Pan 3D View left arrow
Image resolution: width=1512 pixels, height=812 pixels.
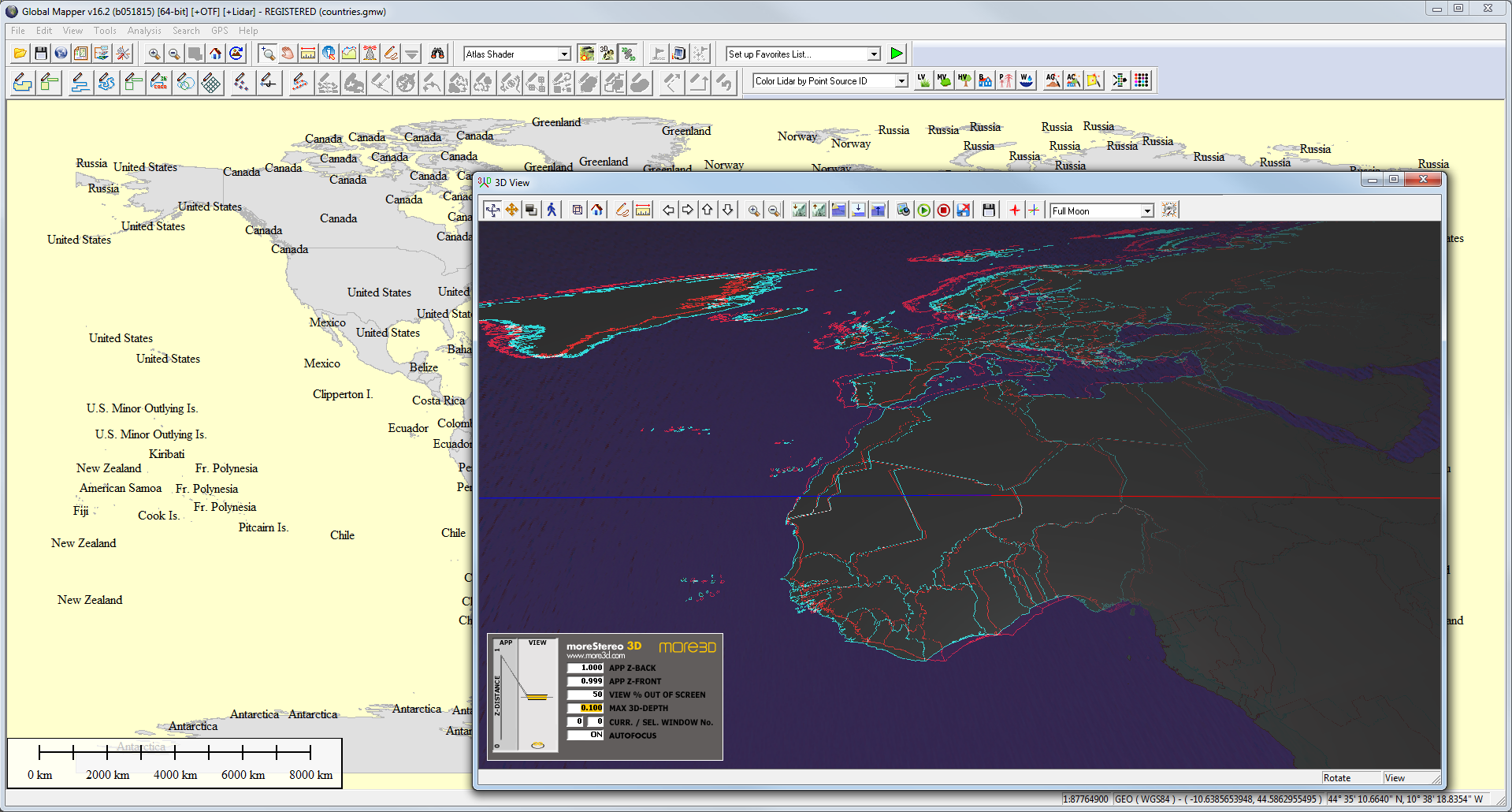pyautogui.click(x=668, y=210)
